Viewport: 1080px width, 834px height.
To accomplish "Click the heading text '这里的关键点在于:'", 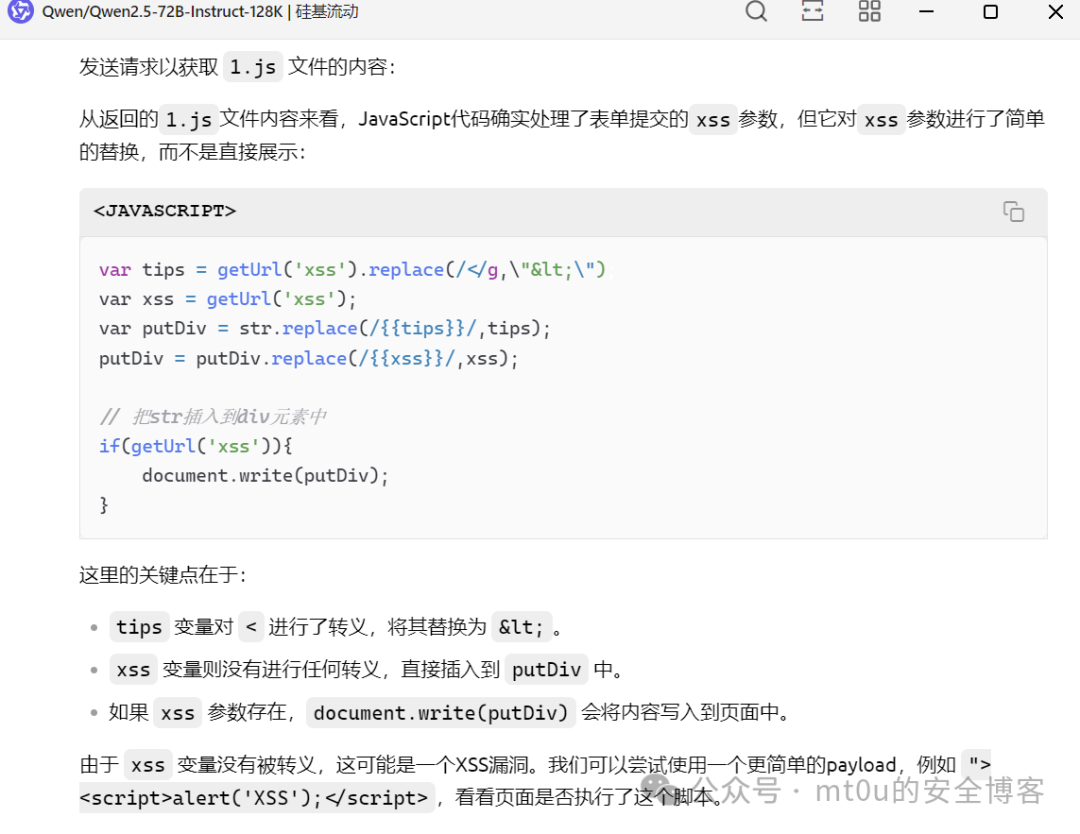I will click(x=163, y=575).
